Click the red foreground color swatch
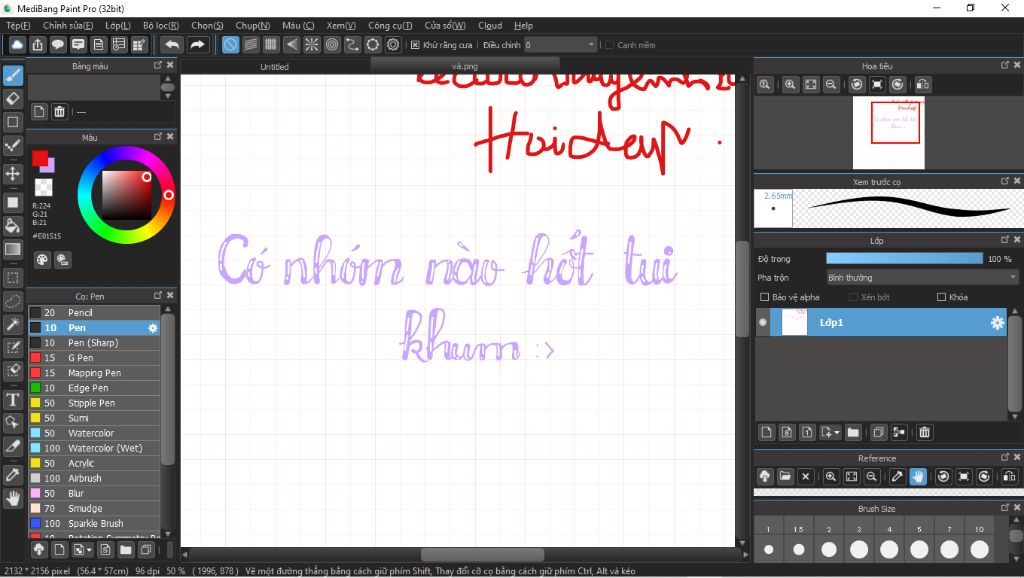The height and width of the screenshot is (578, 1024). (x=40, y=157)
